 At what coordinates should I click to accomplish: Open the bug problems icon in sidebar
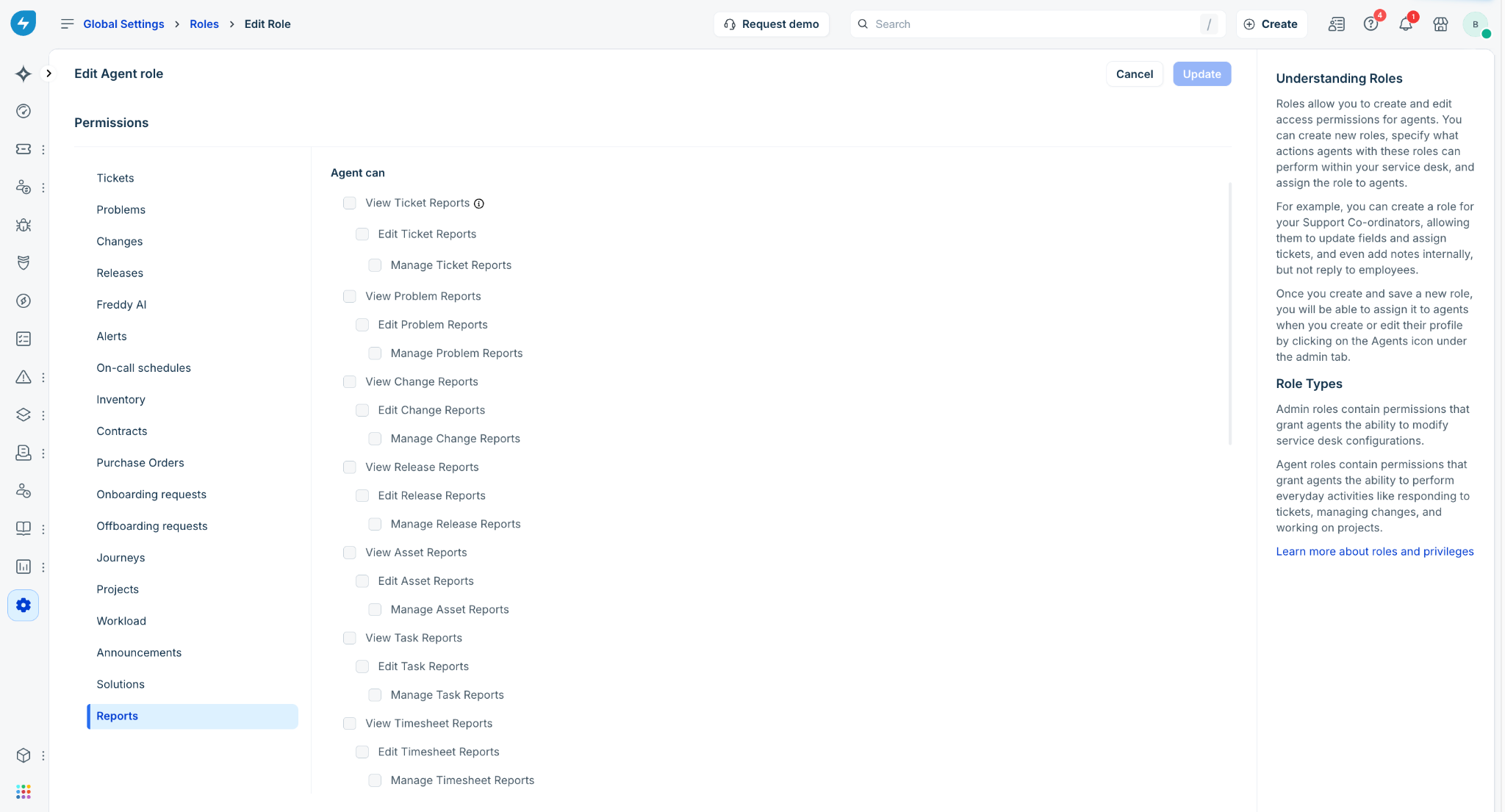tap(24, 225)
